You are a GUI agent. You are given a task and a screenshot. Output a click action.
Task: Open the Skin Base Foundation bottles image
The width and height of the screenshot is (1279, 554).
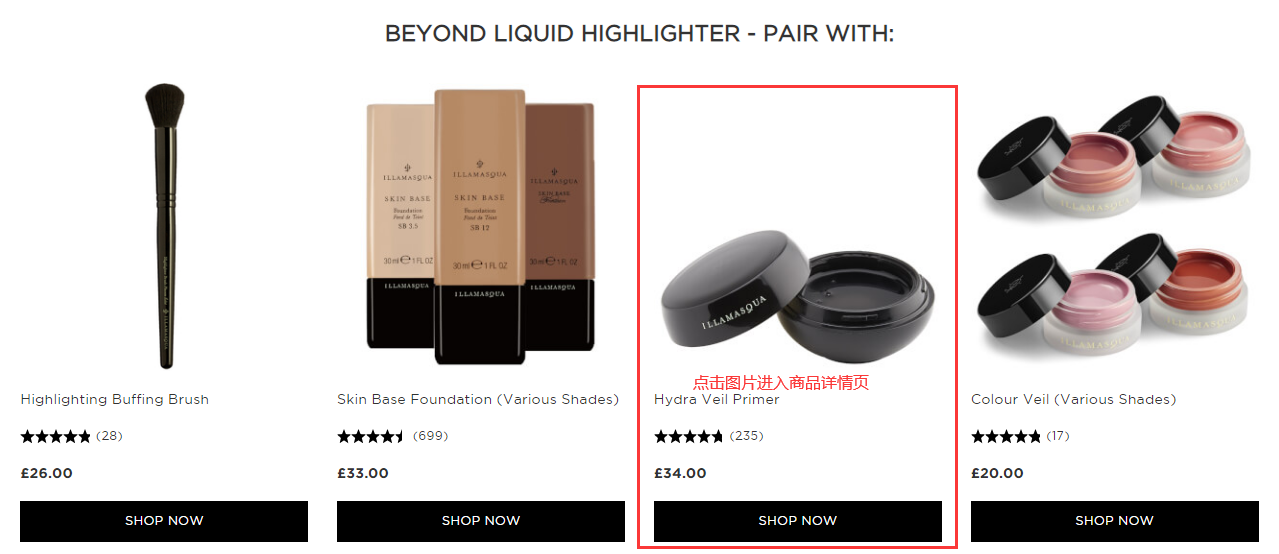click(x=481, y=228)
